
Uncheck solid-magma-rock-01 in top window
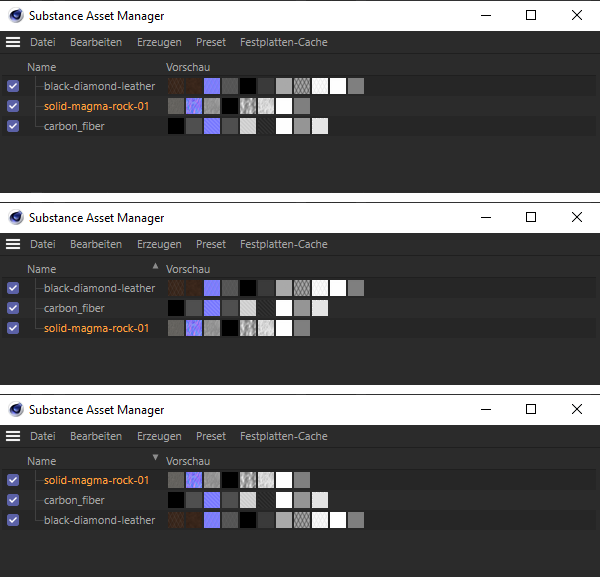13,106
